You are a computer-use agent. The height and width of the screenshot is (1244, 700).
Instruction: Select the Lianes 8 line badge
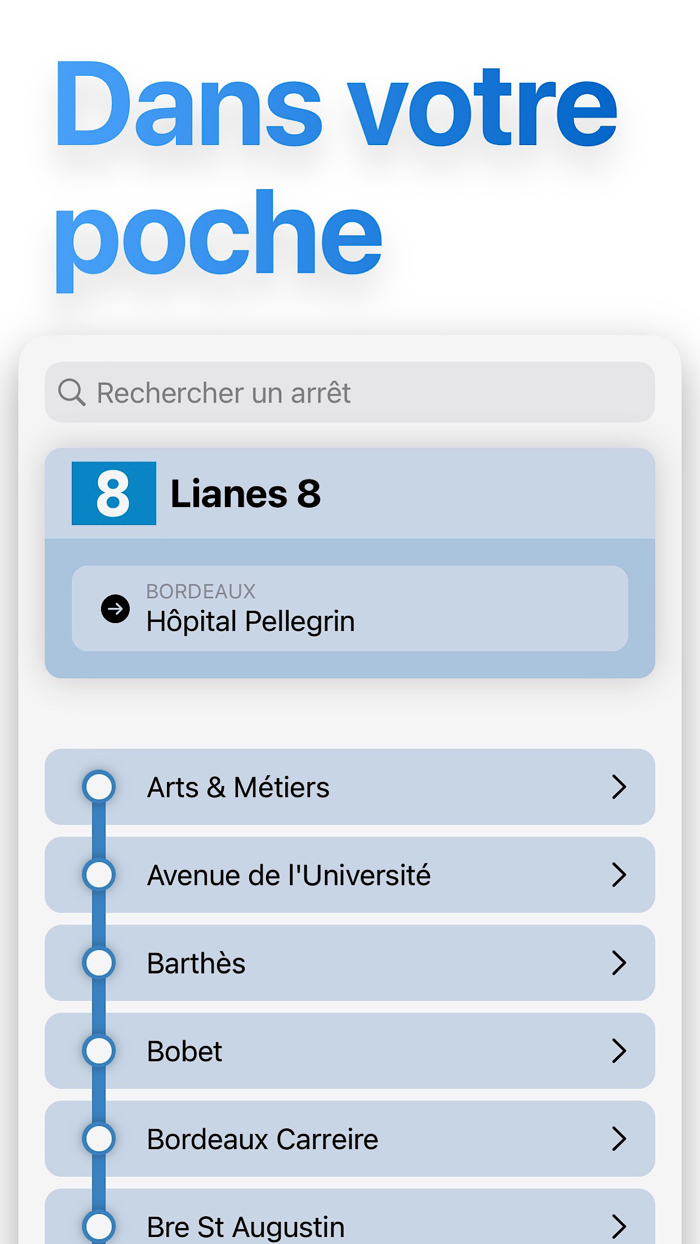113,493
